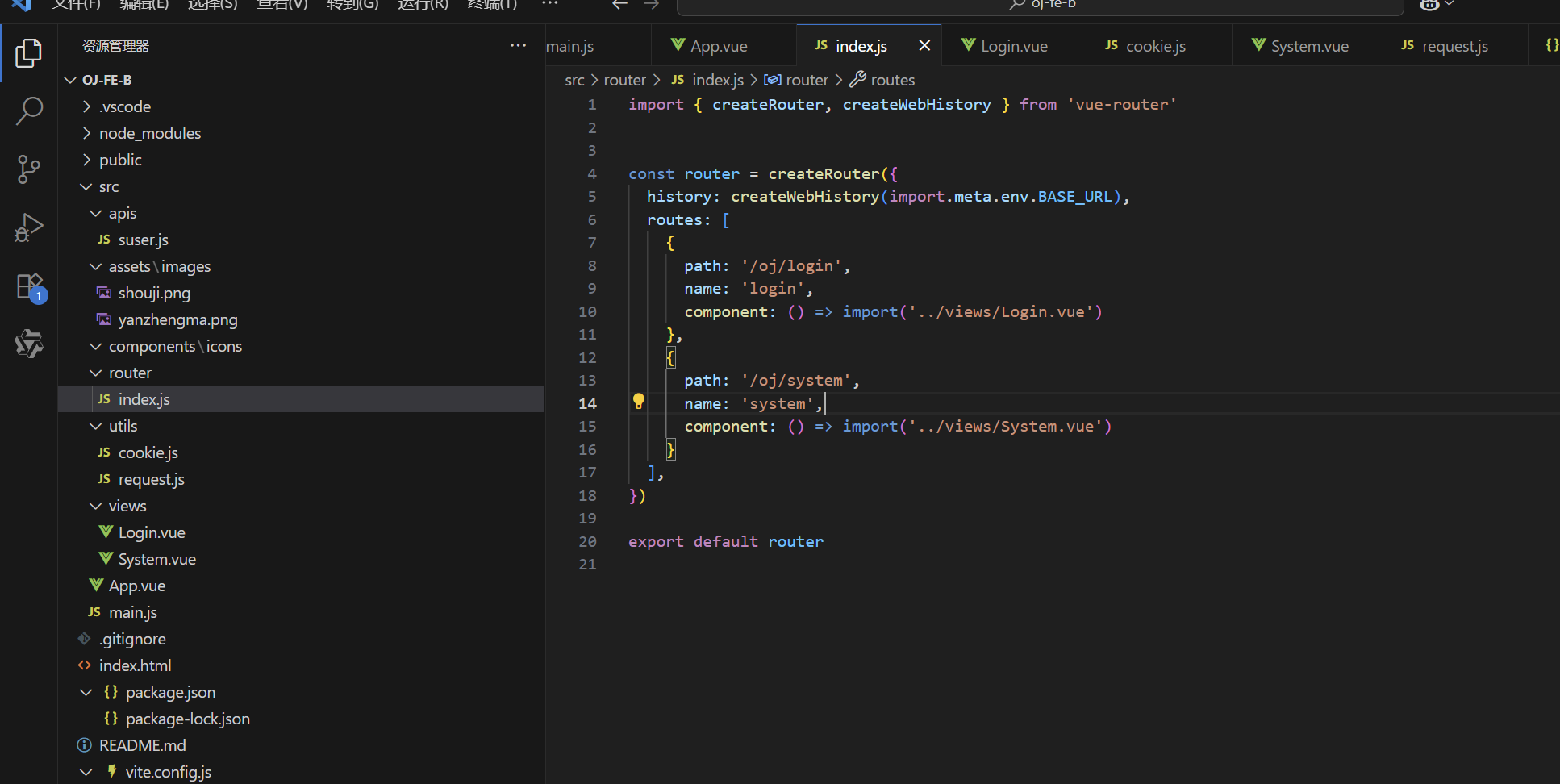Collapse the router folder in explorer
Screen dimensions: 1560x784
click(x=96, y=373)
